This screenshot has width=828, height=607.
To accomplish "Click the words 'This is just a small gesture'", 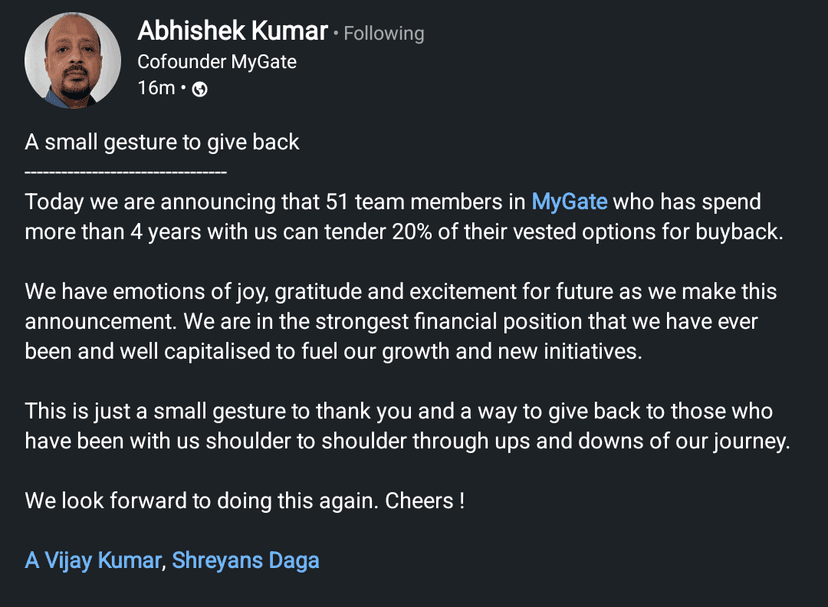I will [x=150, y=412].
